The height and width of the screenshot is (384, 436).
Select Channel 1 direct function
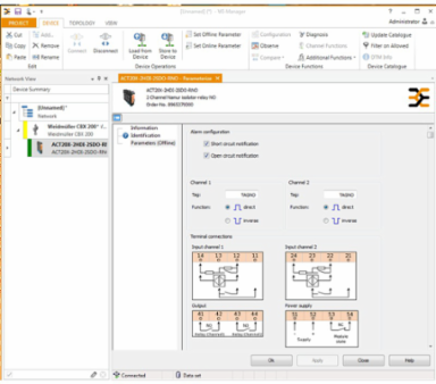click(x=228, y=207)
